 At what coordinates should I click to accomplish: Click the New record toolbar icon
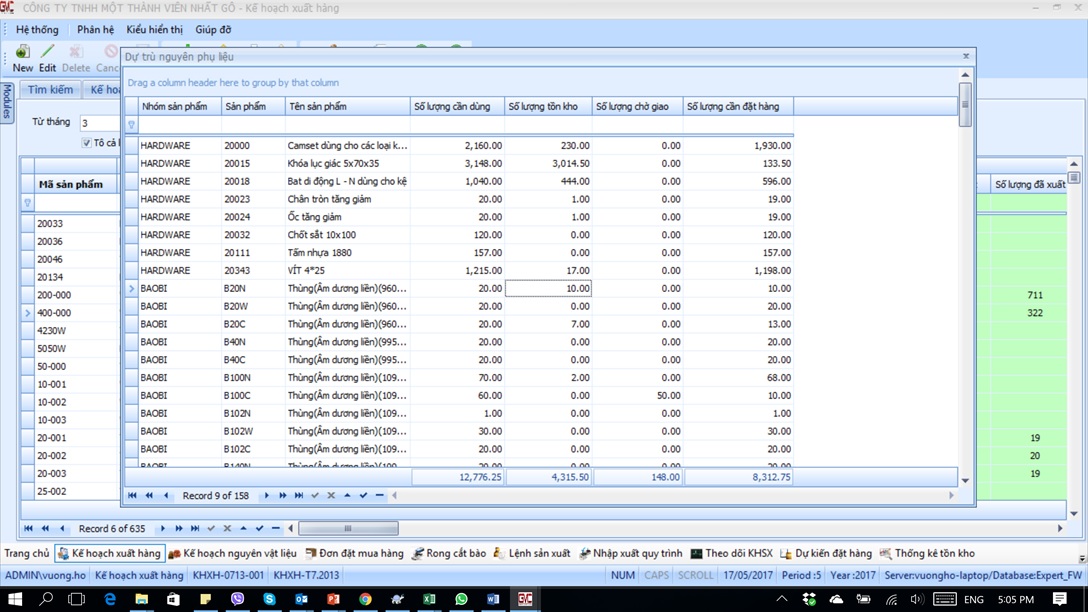coord(22,53)
